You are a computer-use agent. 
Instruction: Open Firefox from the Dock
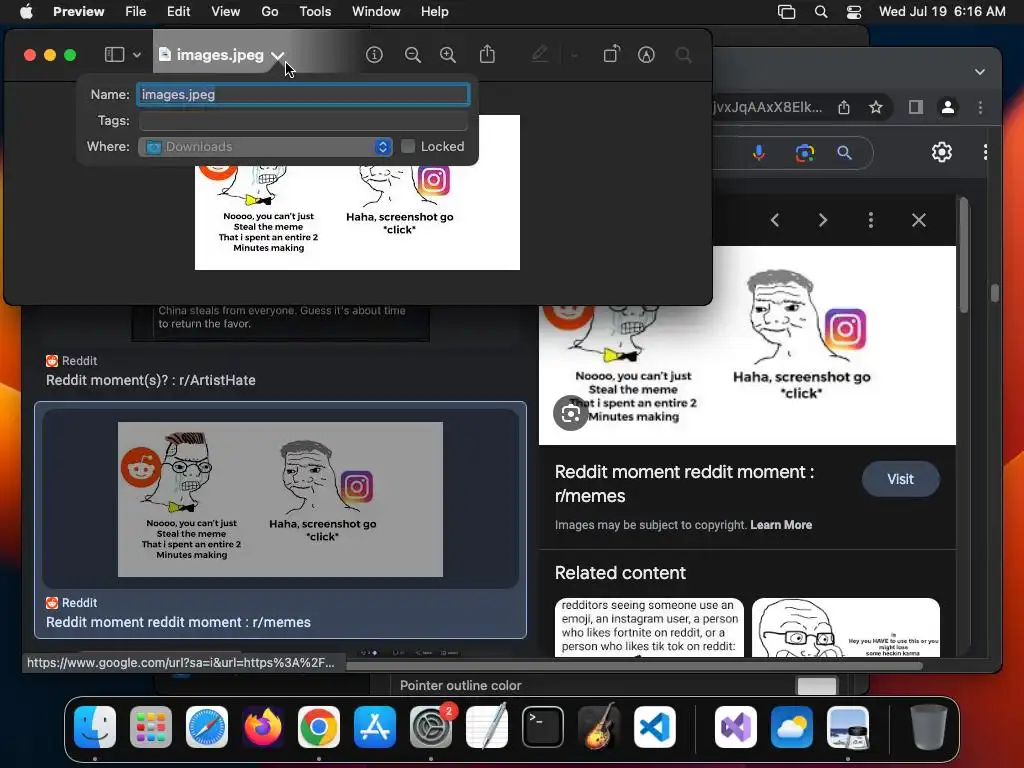263,727
